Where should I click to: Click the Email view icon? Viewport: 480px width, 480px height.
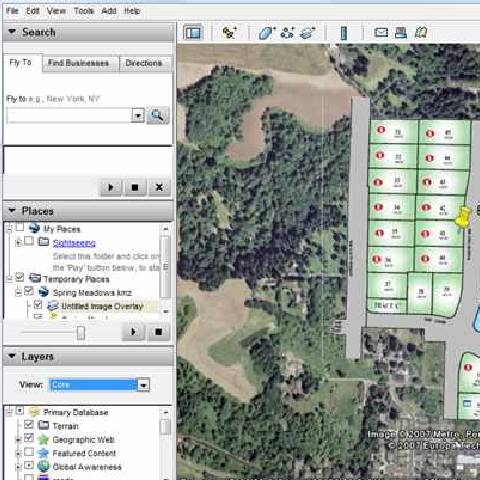click(x=381, y=33)
